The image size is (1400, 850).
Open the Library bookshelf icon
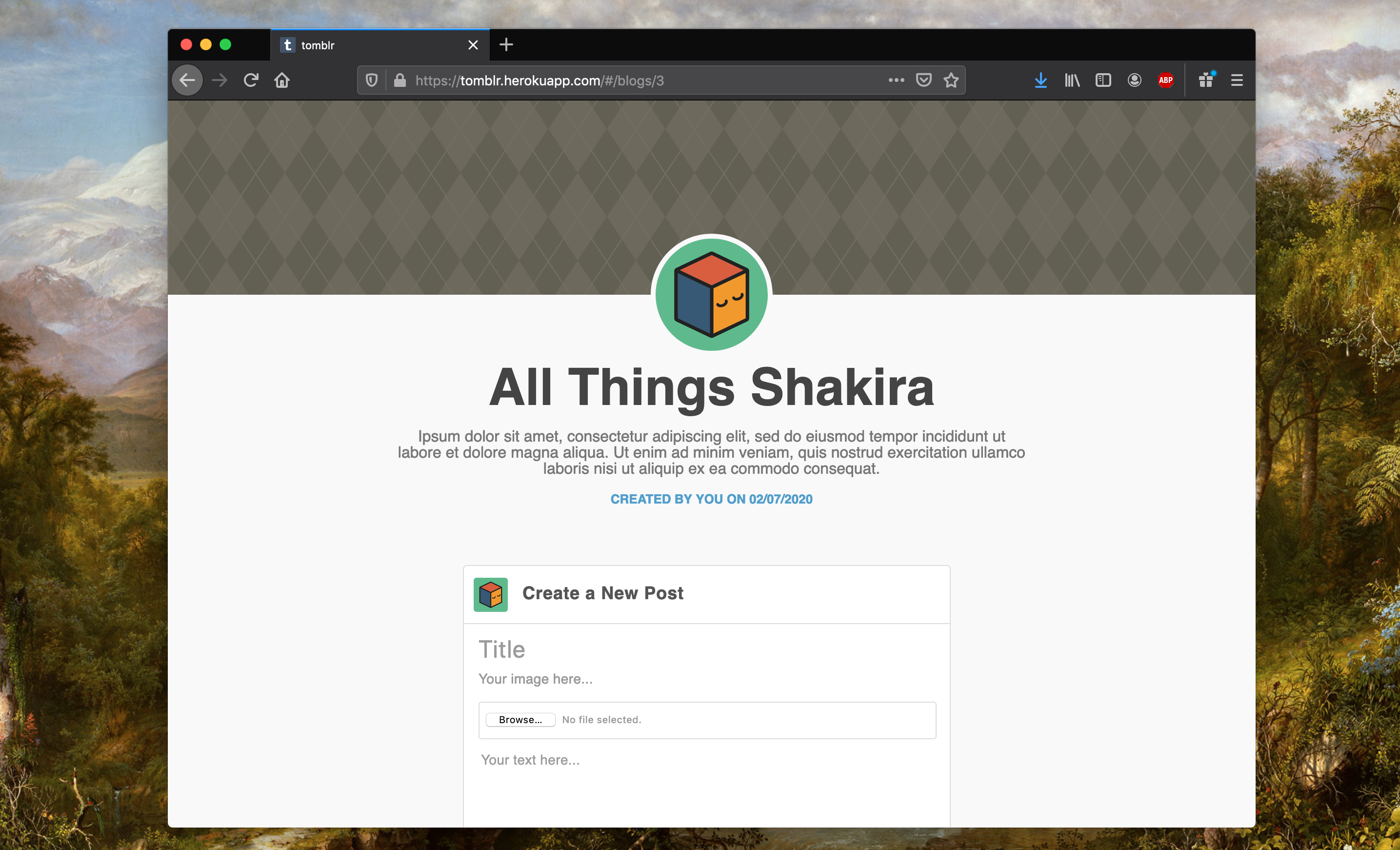coord(1072,80)
